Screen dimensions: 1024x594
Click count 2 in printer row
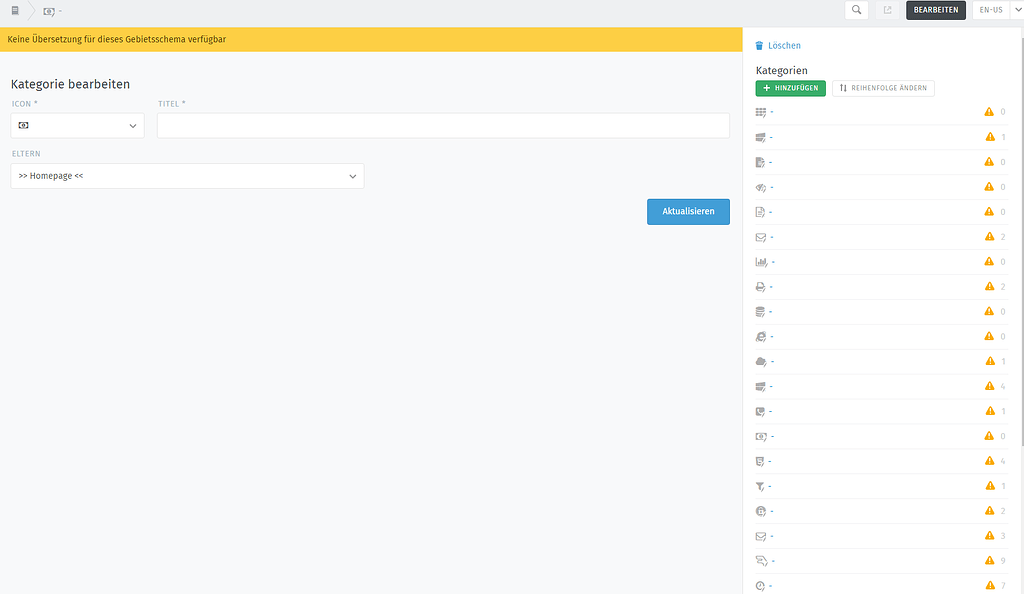[1003, 287]
